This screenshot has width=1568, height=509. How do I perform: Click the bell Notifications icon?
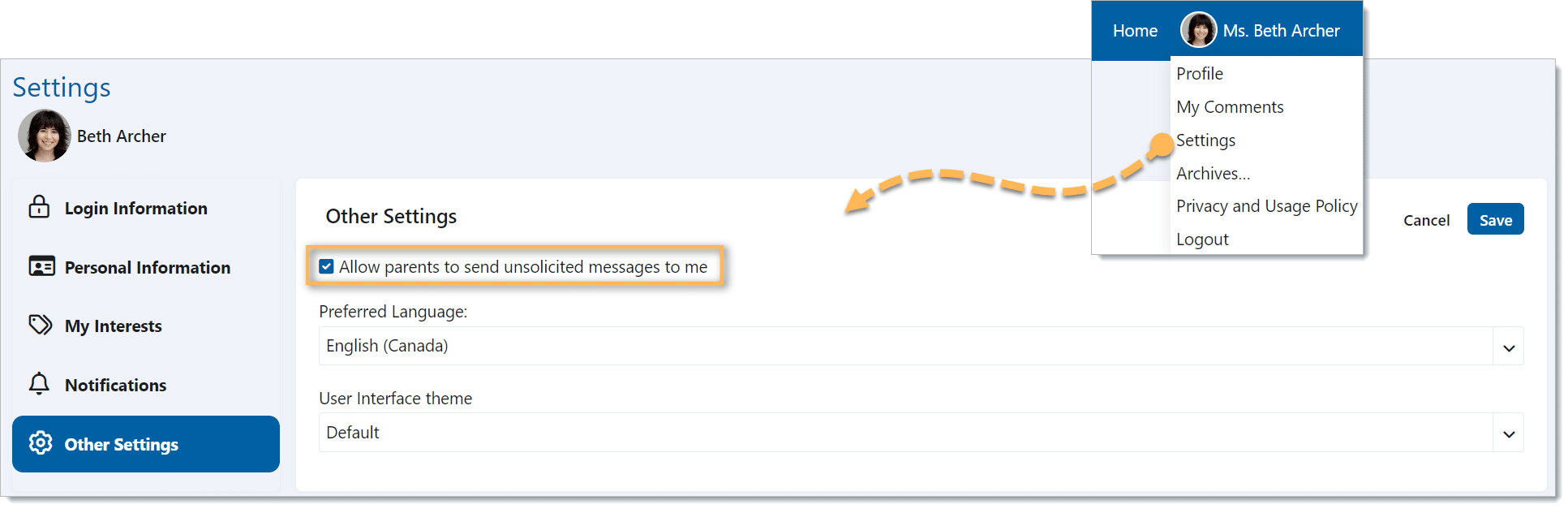tap(39, 384)
